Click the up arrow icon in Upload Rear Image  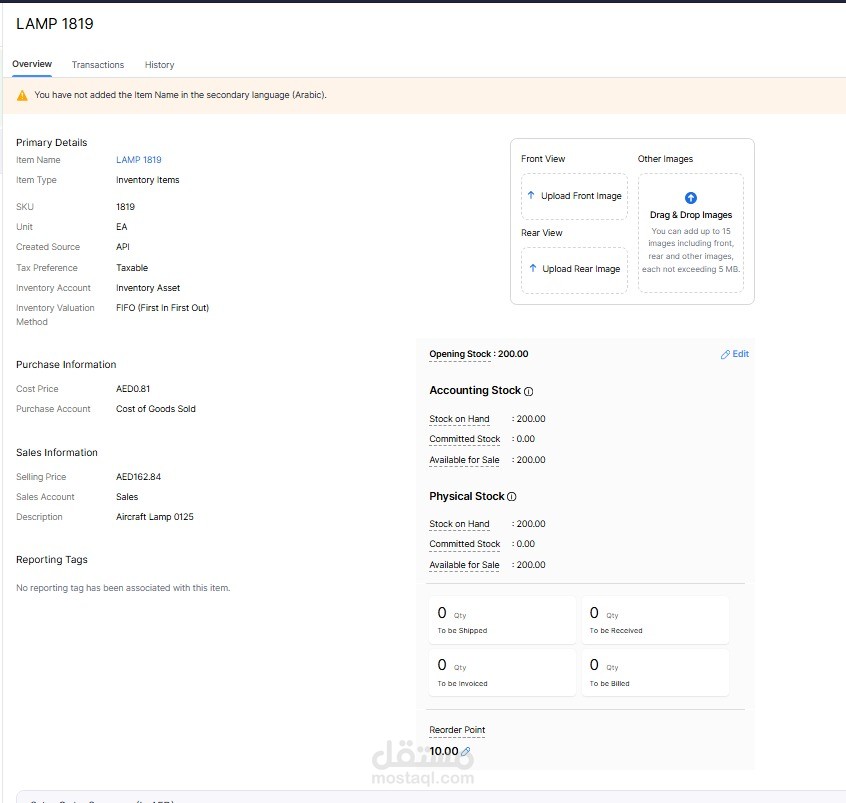[533, 268]
